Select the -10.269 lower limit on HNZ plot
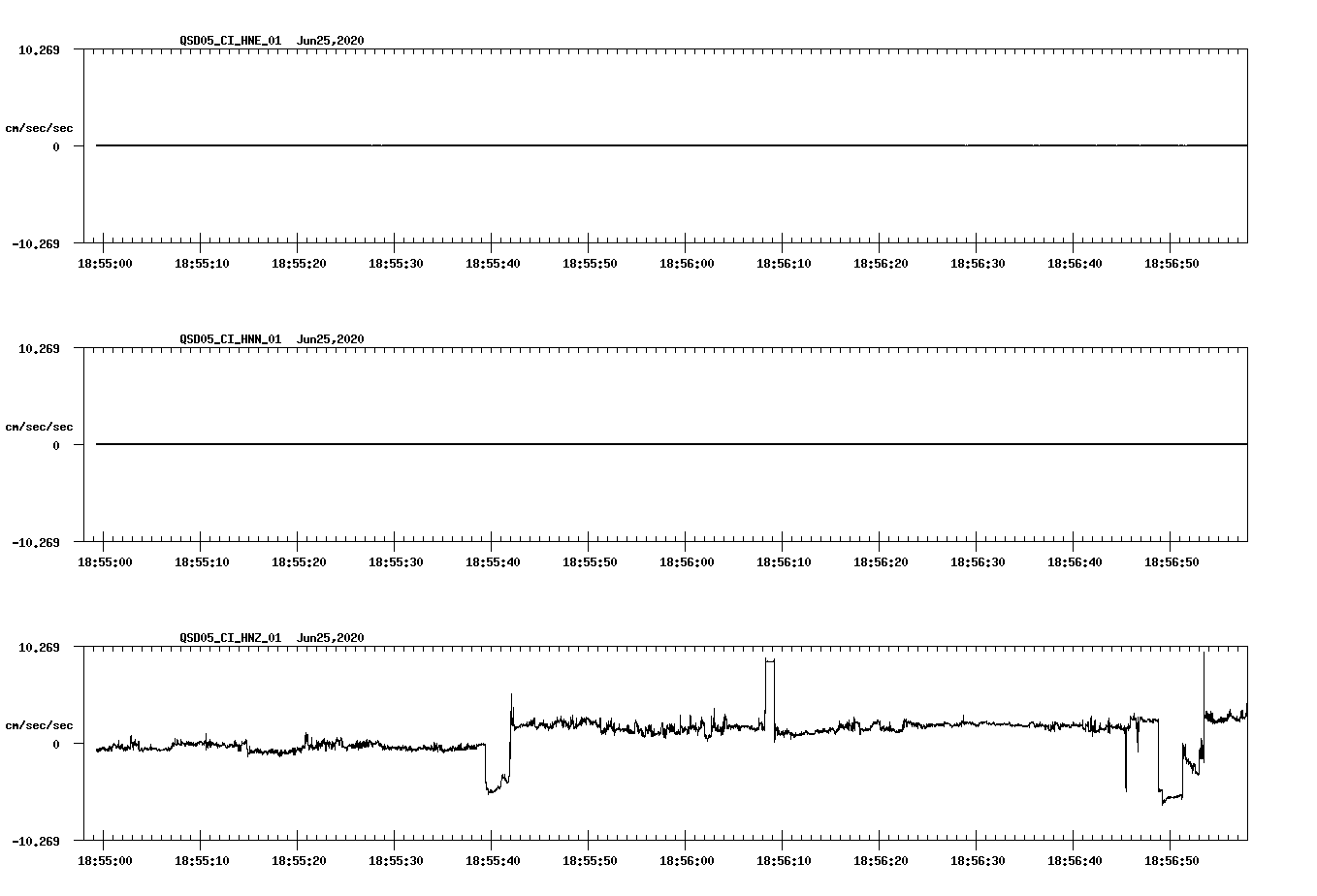 [36, 841]
